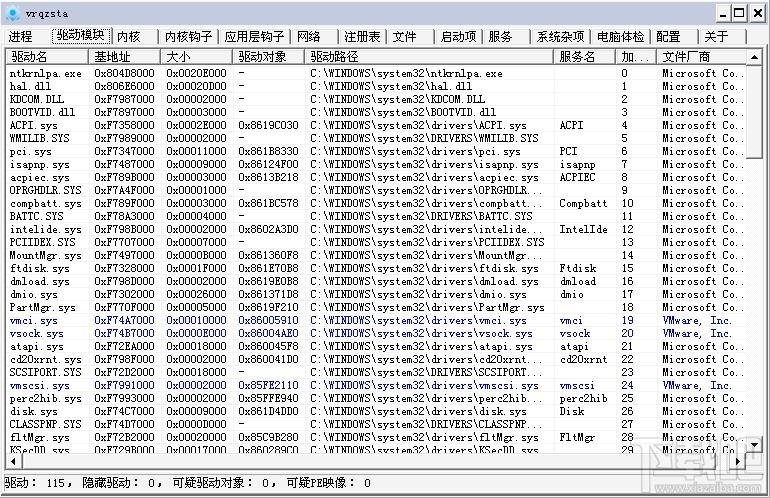The image size is (770, 498).
Task: Select the fltMgr.sys driver row
Action: [376, 438]
